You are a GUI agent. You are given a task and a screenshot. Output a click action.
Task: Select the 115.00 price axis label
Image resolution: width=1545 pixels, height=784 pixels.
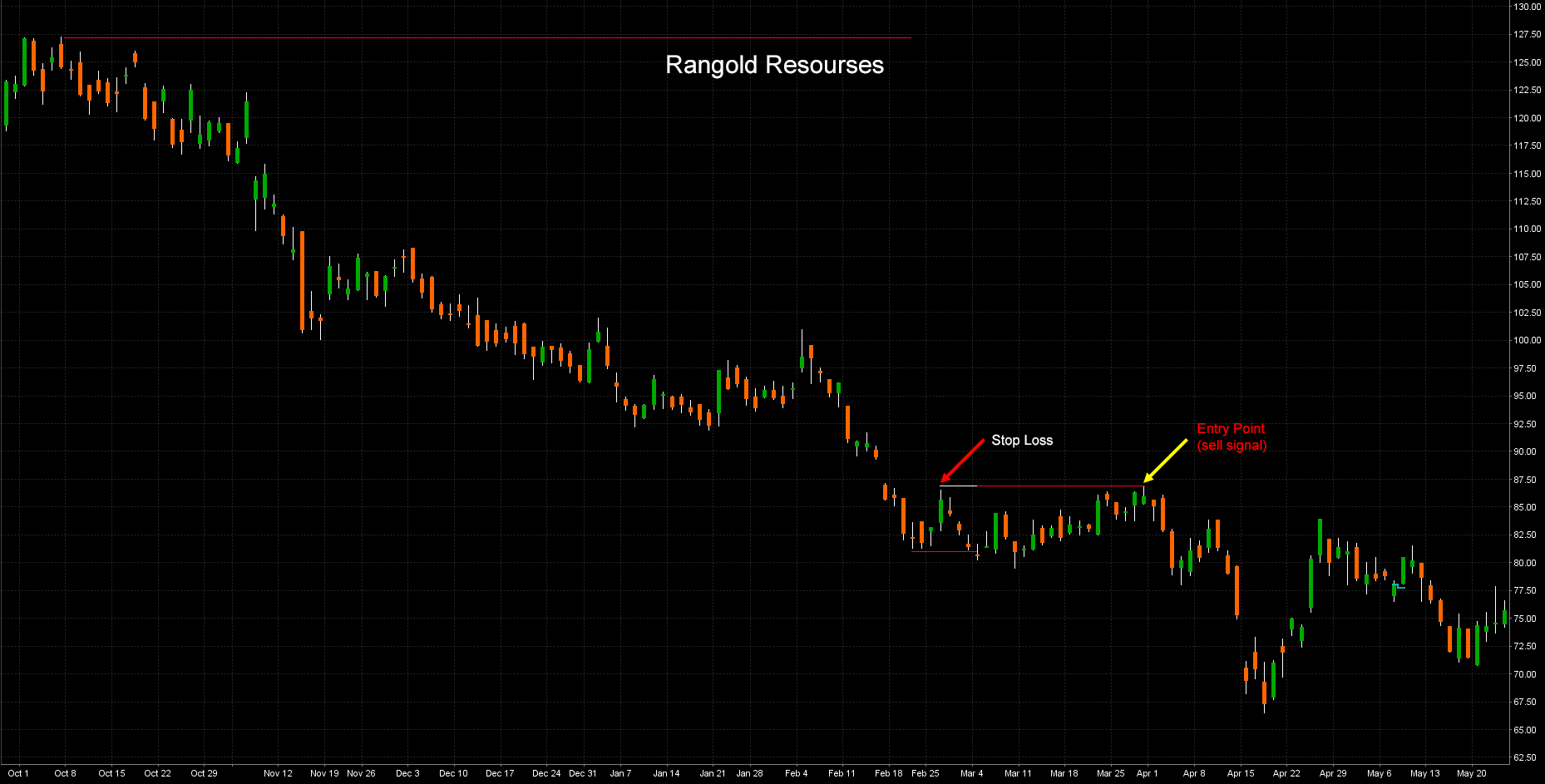tap(1527, 174)
